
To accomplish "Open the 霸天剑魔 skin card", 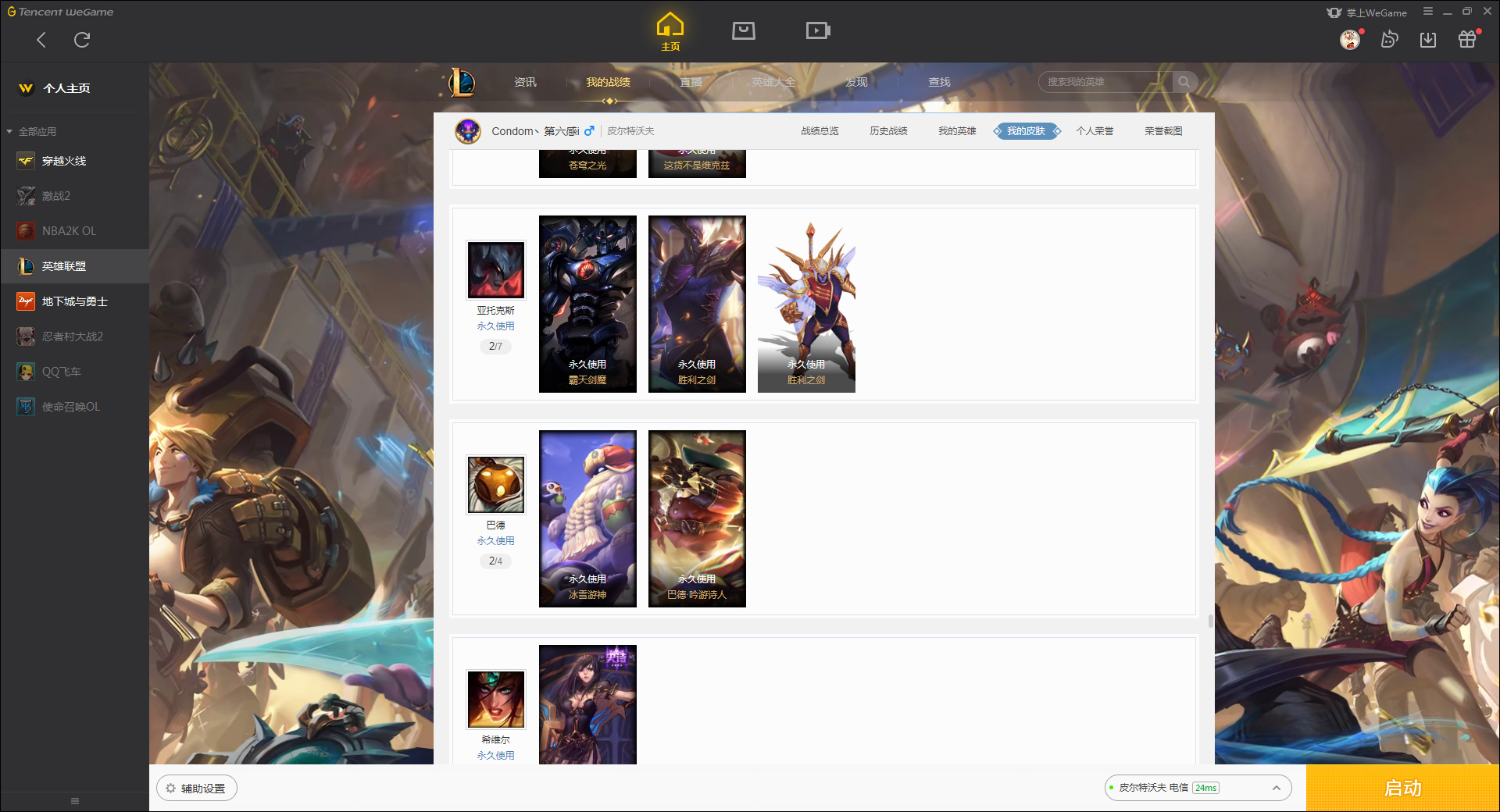I will coord(587,304).
